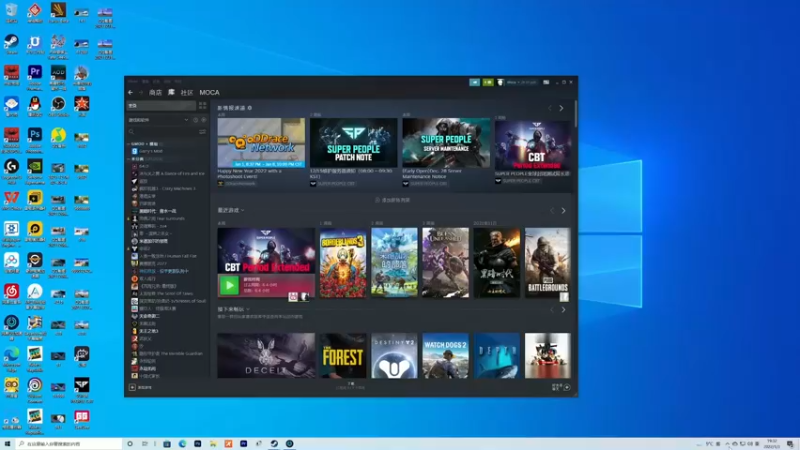Select Crazy Machines 3 in library list
Image resolution: width=800 pixels, height=450 pixels.
point(164,188)
